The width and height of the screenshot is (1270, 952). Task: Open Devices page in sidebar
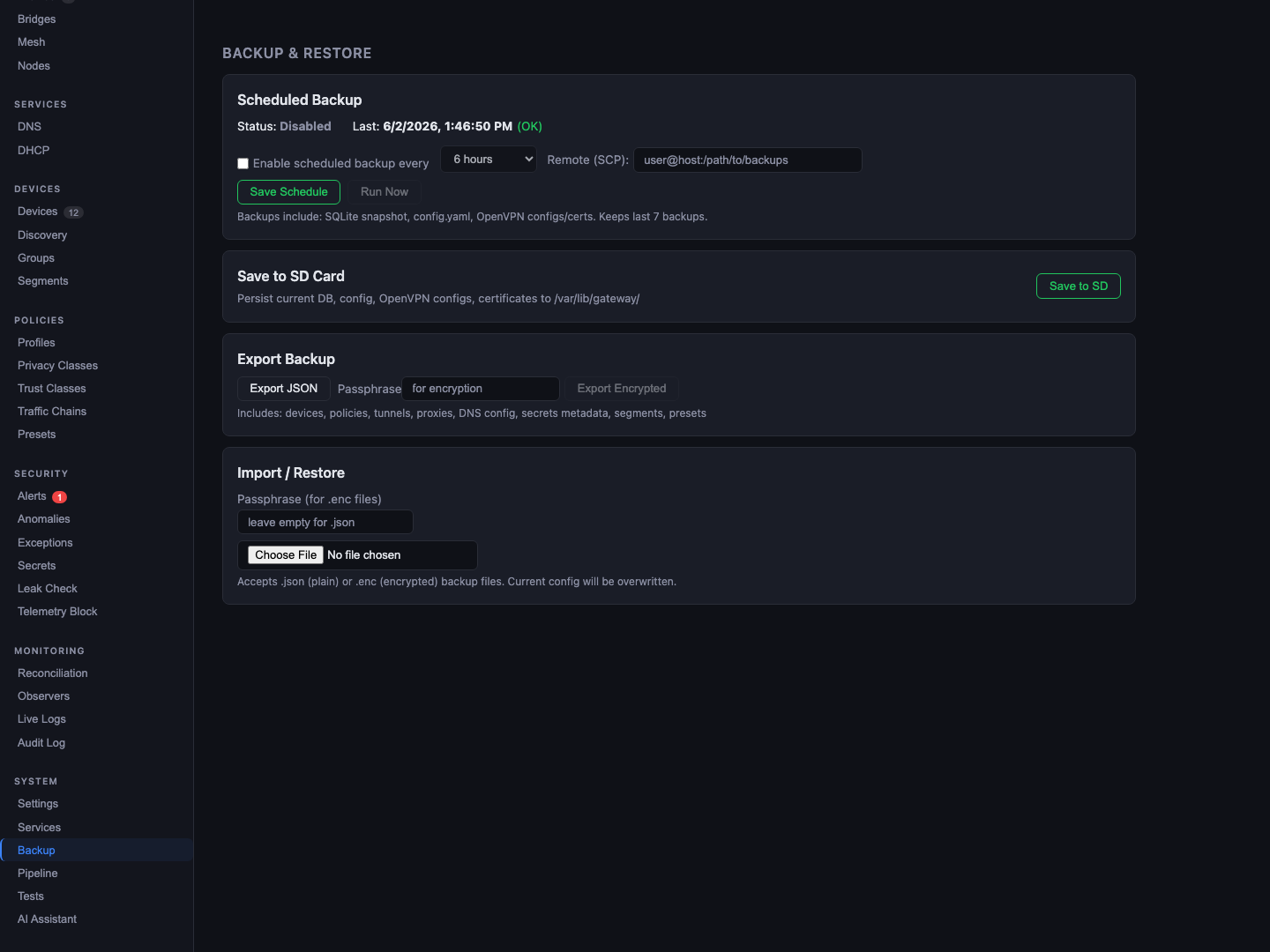click(37, 212)
